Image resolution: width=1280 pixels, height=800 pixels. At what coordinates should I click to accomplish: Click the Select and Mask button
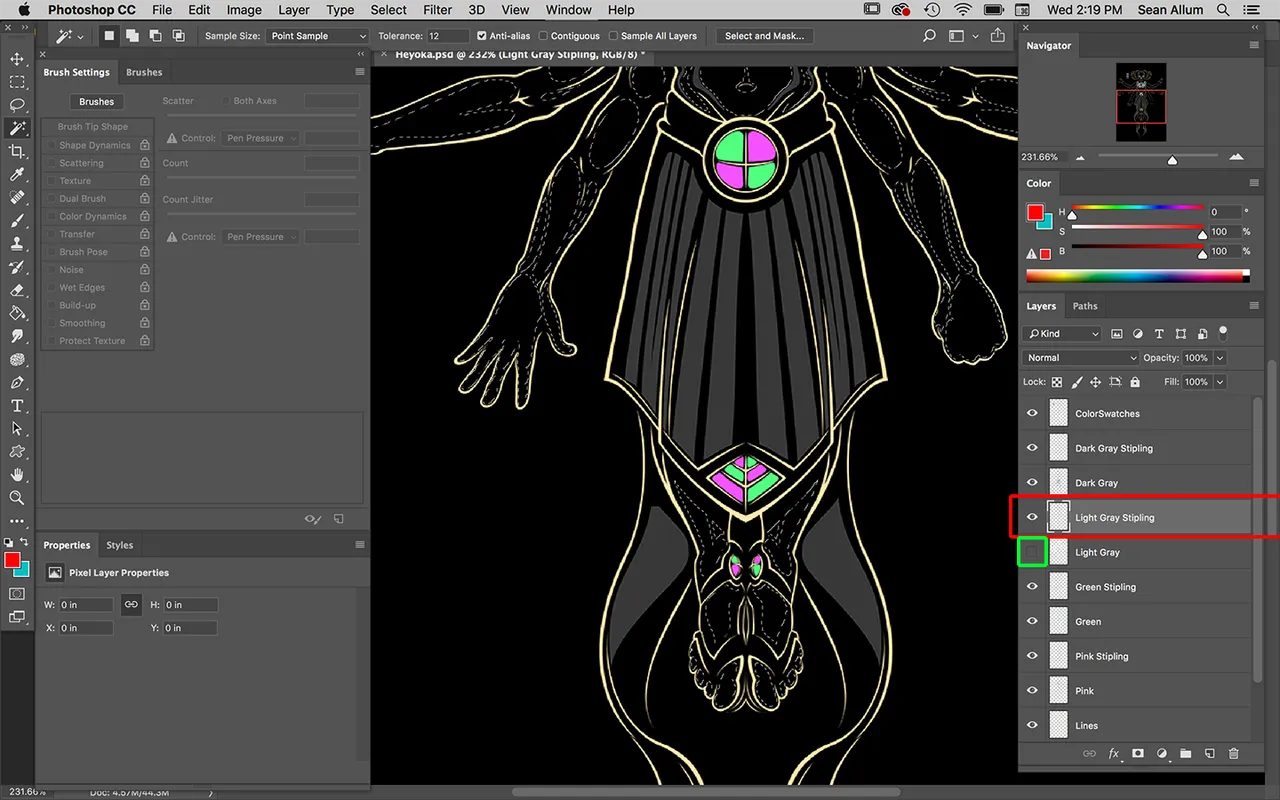click(x=765, y=36)
